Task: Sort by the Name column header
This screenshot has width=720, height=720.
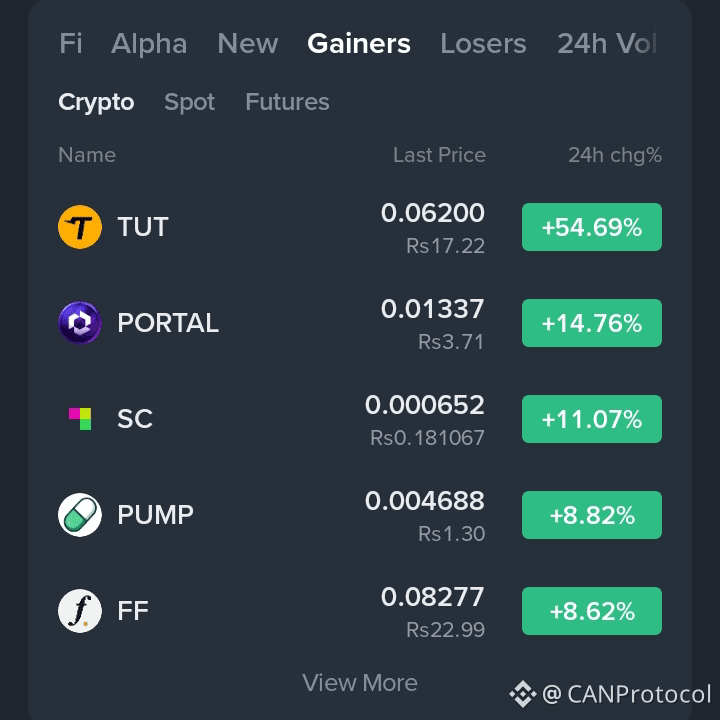Action: click(x=87, y=155)
